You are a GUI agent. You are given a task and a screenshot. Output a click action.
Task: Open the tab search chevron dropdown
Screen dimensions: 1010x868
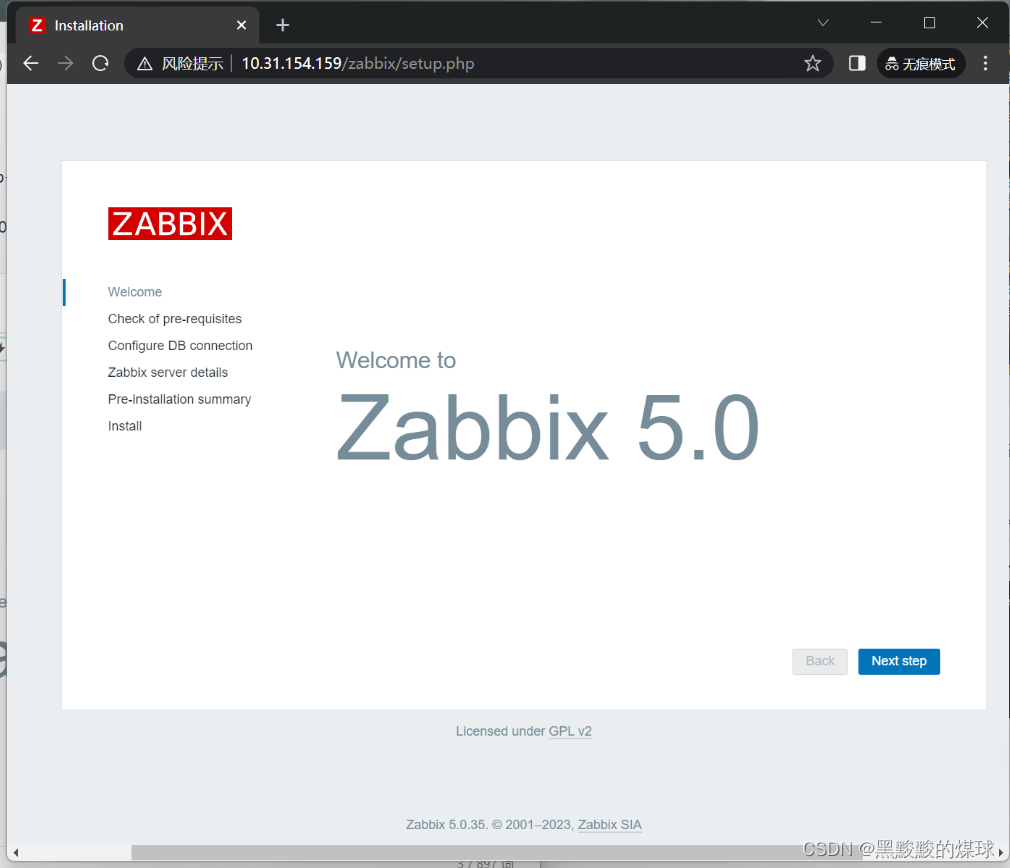click(x=822, y=22)
